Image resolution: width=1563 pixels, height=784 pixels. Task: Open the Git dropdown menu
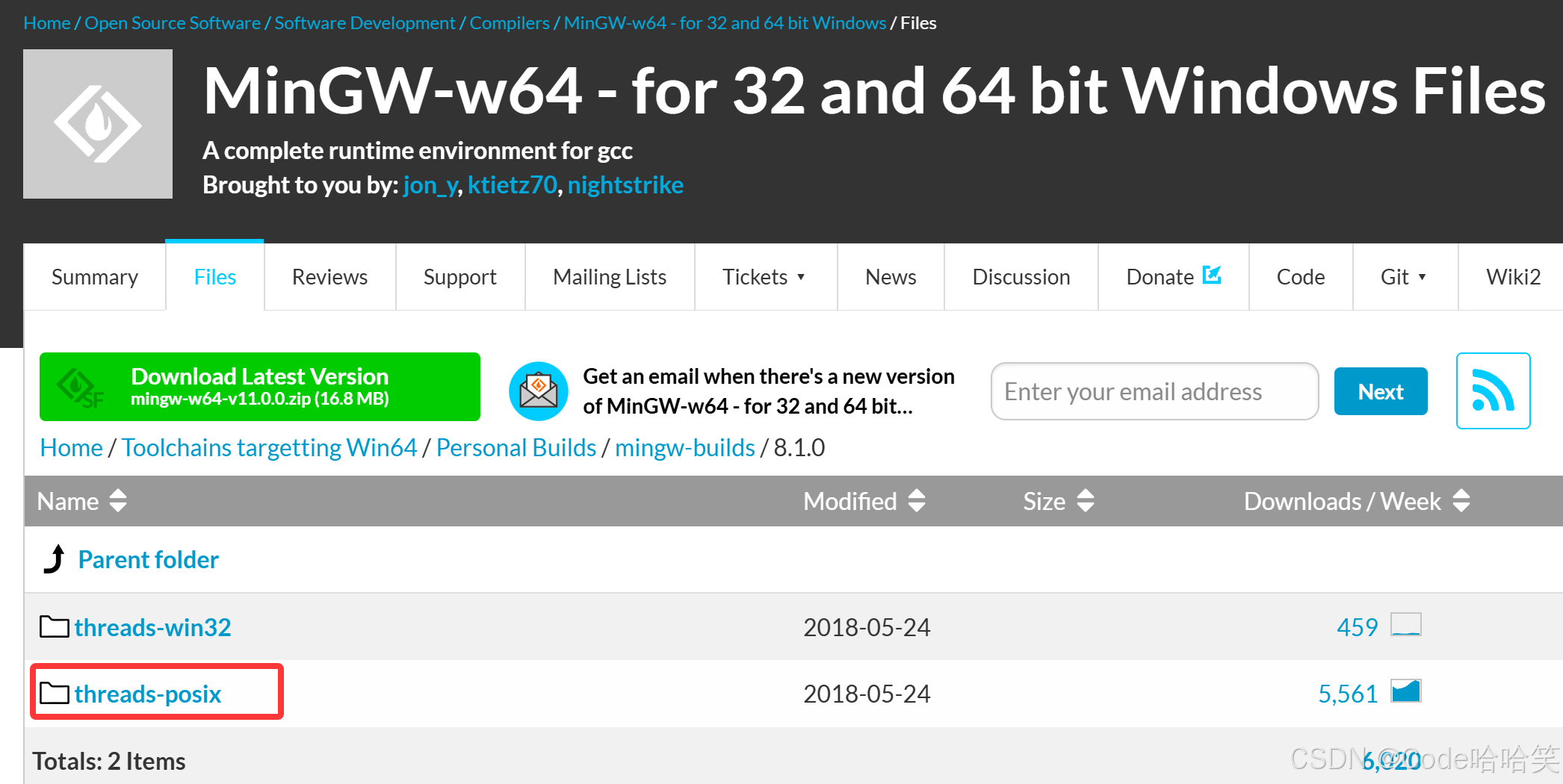(1404, 276)
